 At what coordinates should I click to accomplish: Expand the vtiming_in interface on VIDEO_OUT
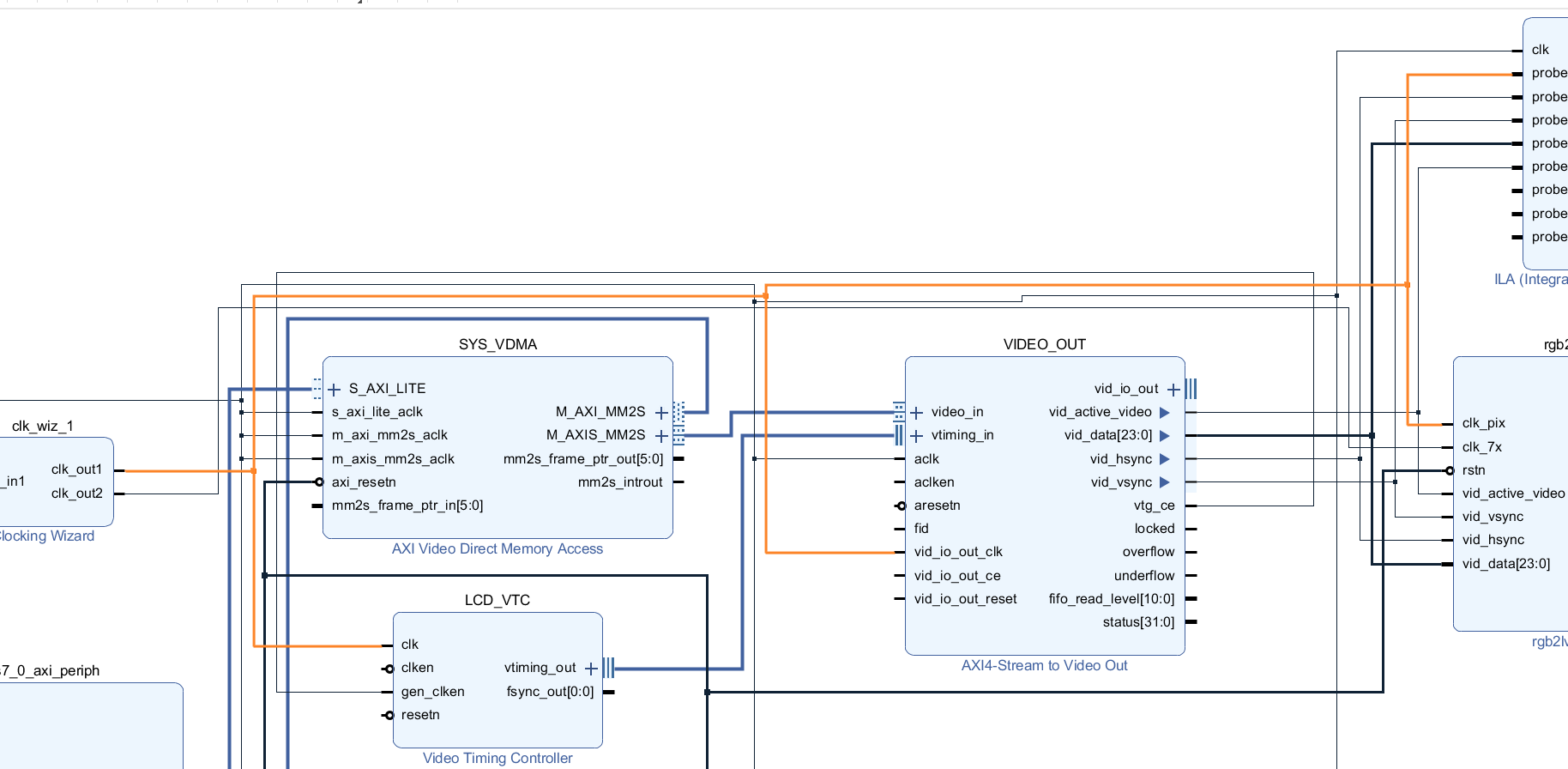[x=917, y=436]
